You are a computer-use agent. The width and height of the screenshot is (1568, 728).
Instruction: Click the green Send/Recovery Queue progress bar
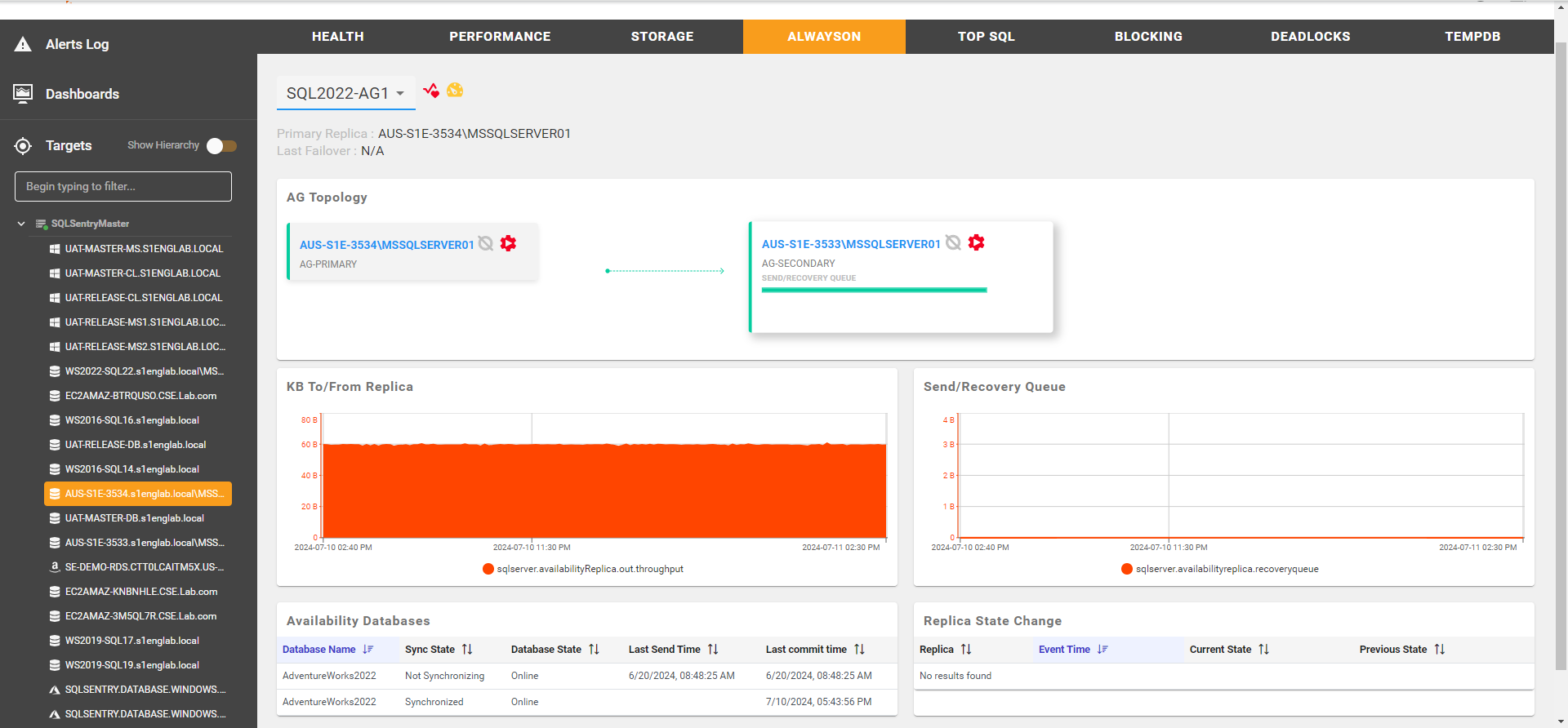874,290
